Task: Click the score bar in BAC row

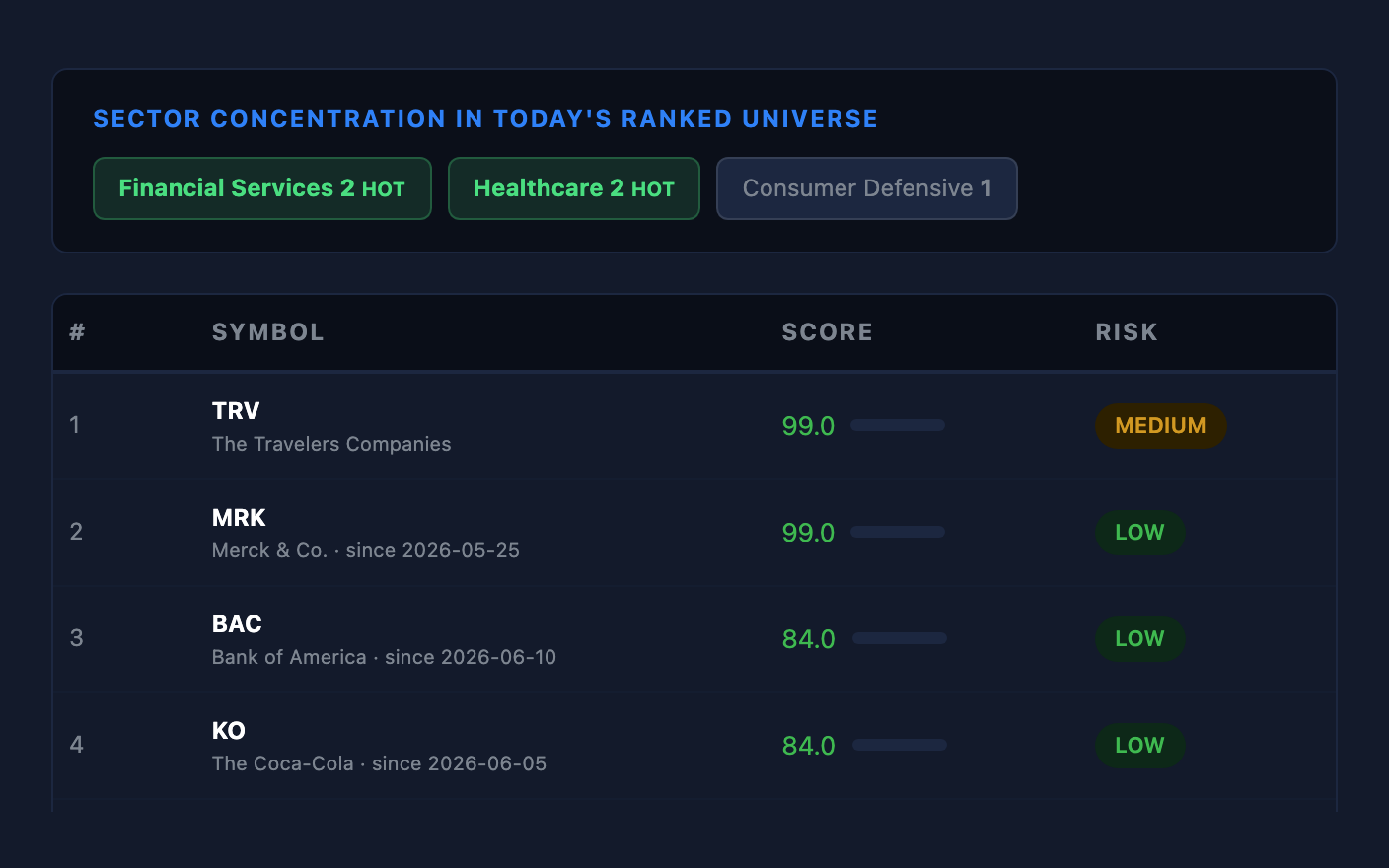Action: pyautogui.click(x=900, y=638)
